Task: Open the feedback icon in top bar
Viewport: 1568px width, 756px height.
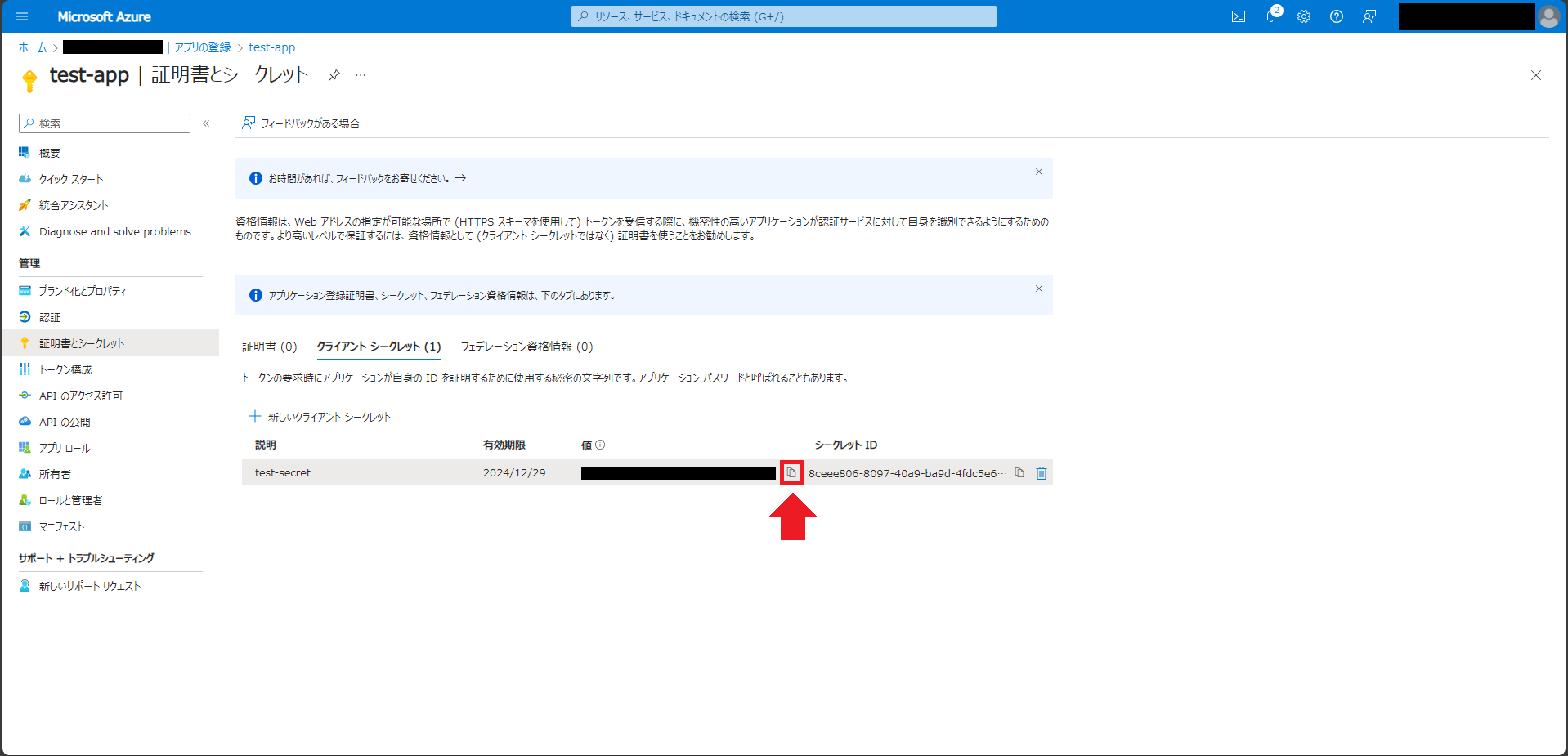Action: click(1369, 16)
